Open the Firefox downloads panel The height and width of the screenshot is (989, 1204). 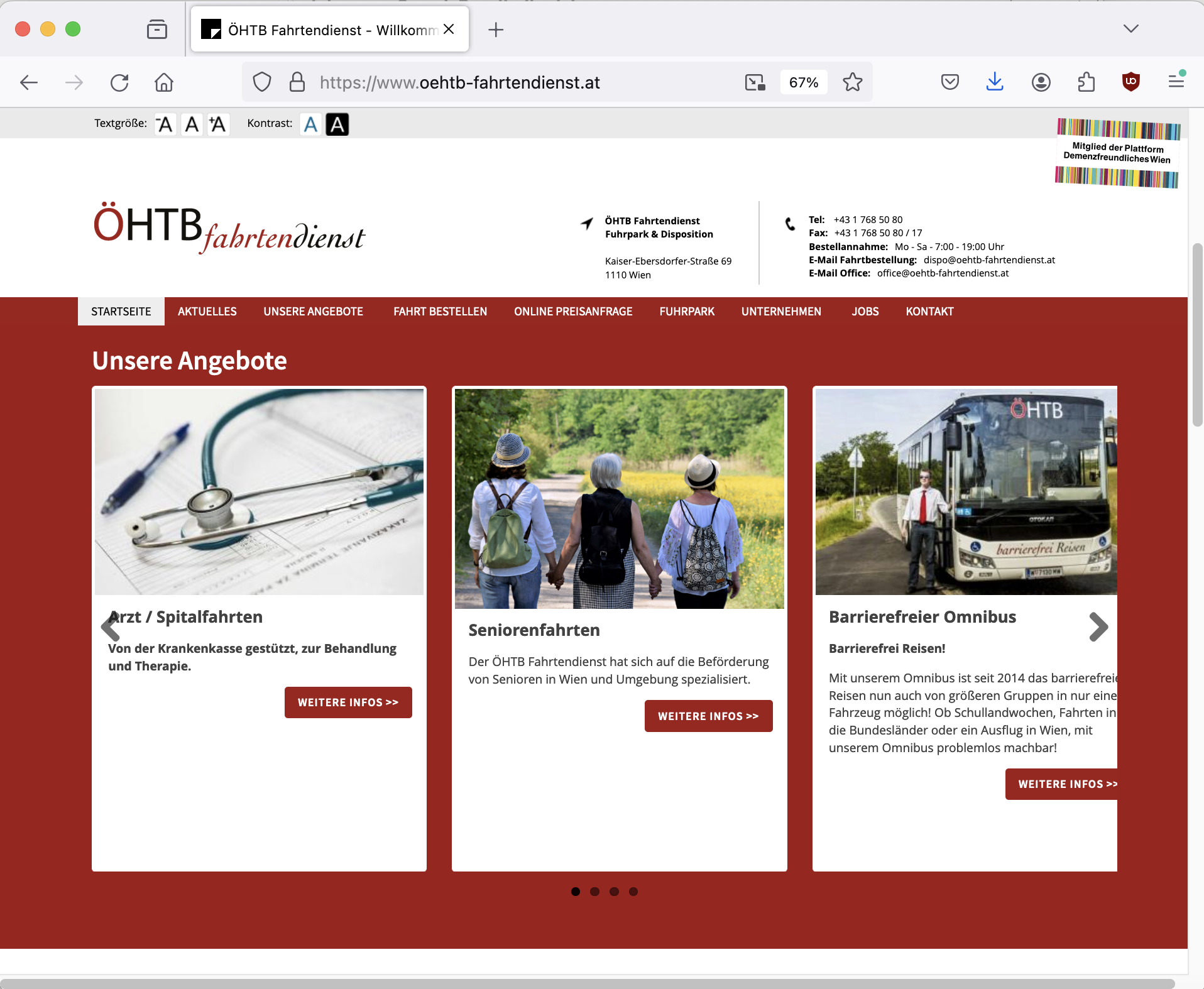995,82
